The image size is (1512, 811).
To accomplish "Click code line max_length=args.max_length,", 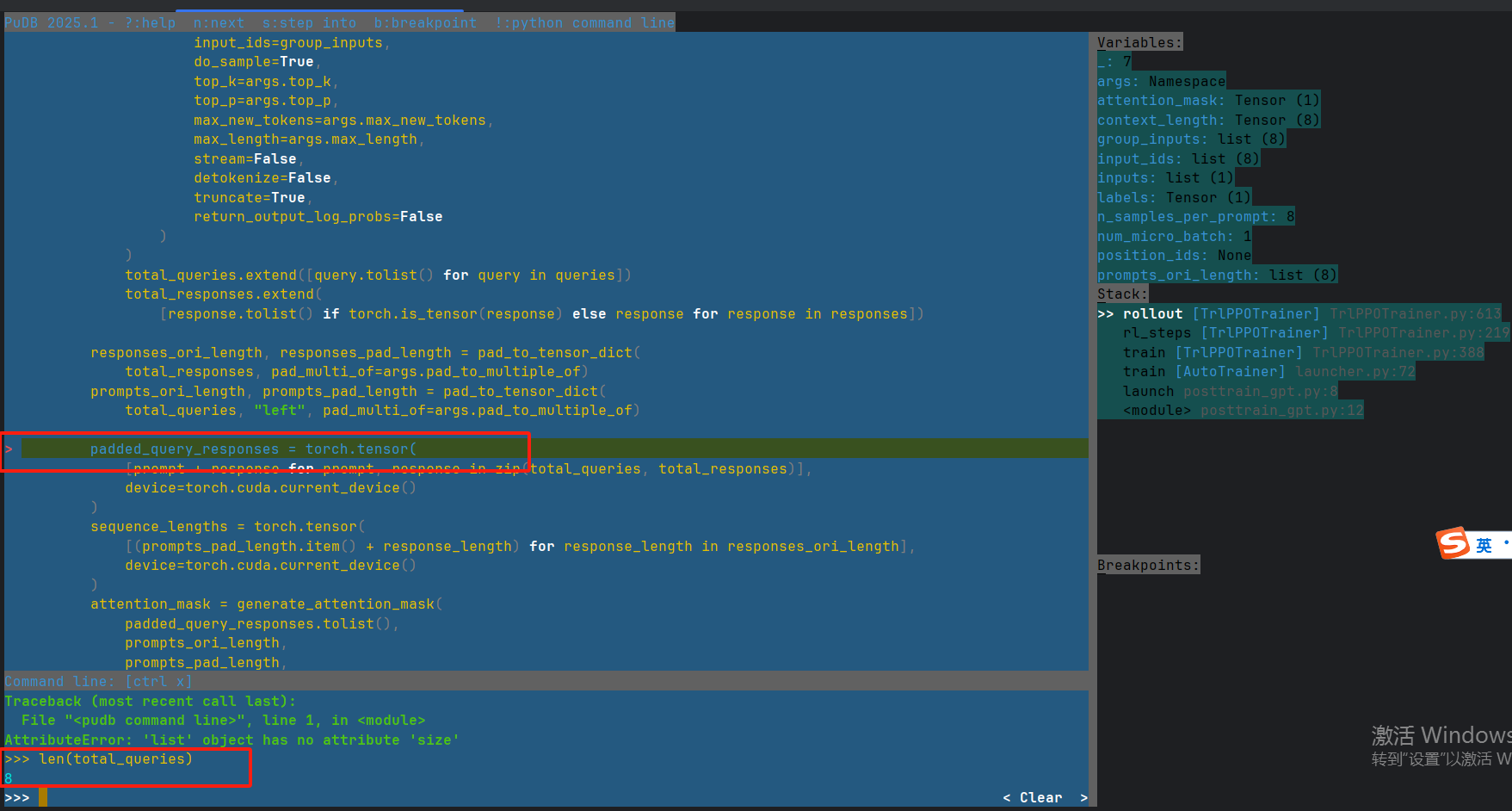I will (309, 139).
